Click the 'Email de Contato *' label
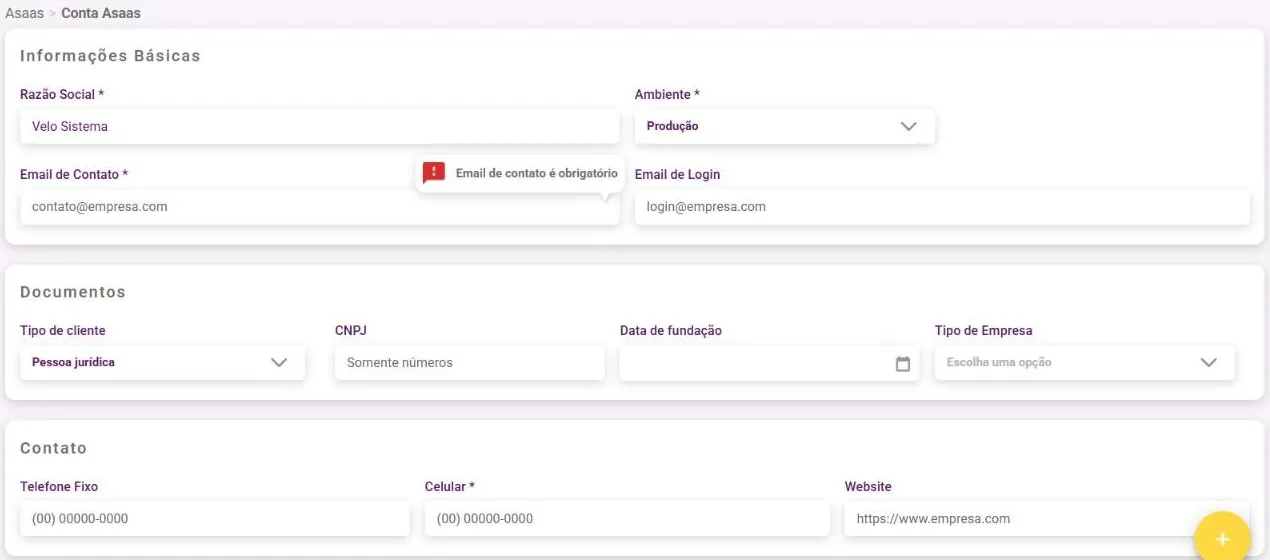The height and width of the screenshot is (560, 1270). pos(74,174)
